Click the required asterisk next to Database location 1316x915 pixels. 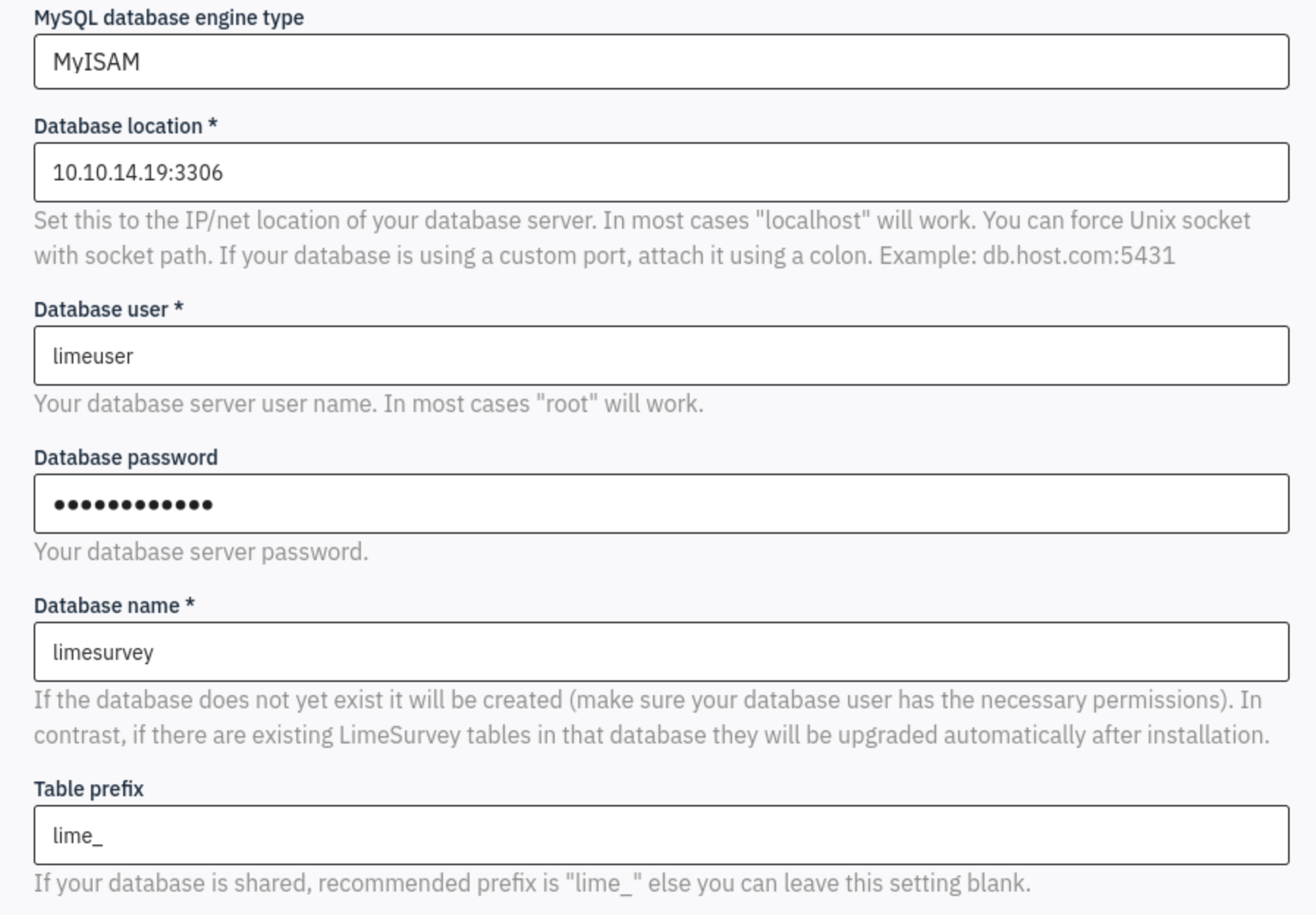point(213,125)
